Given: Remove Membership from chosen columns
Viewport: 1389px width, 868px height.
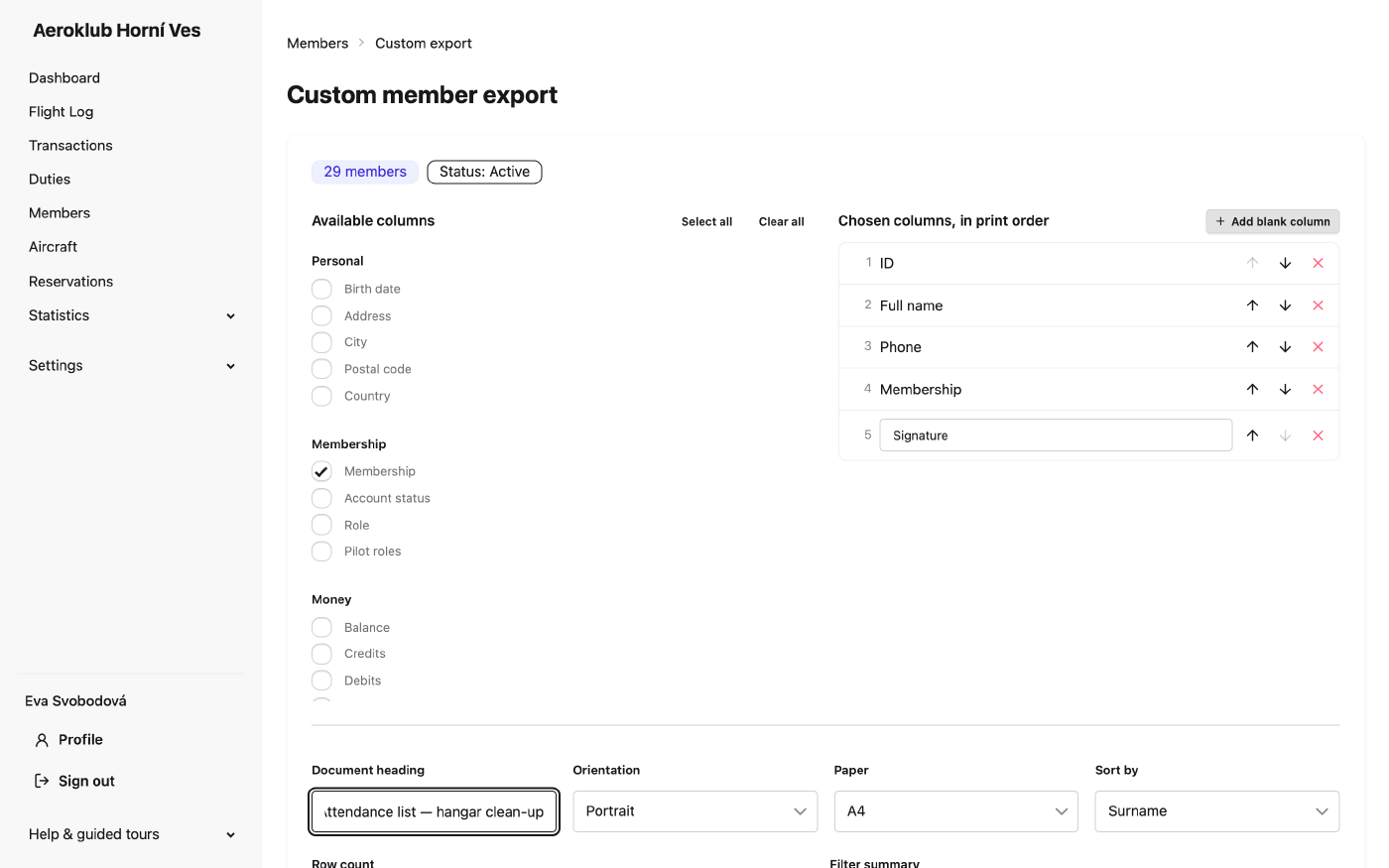Looking at the screenshot, I should point(1318,389).
